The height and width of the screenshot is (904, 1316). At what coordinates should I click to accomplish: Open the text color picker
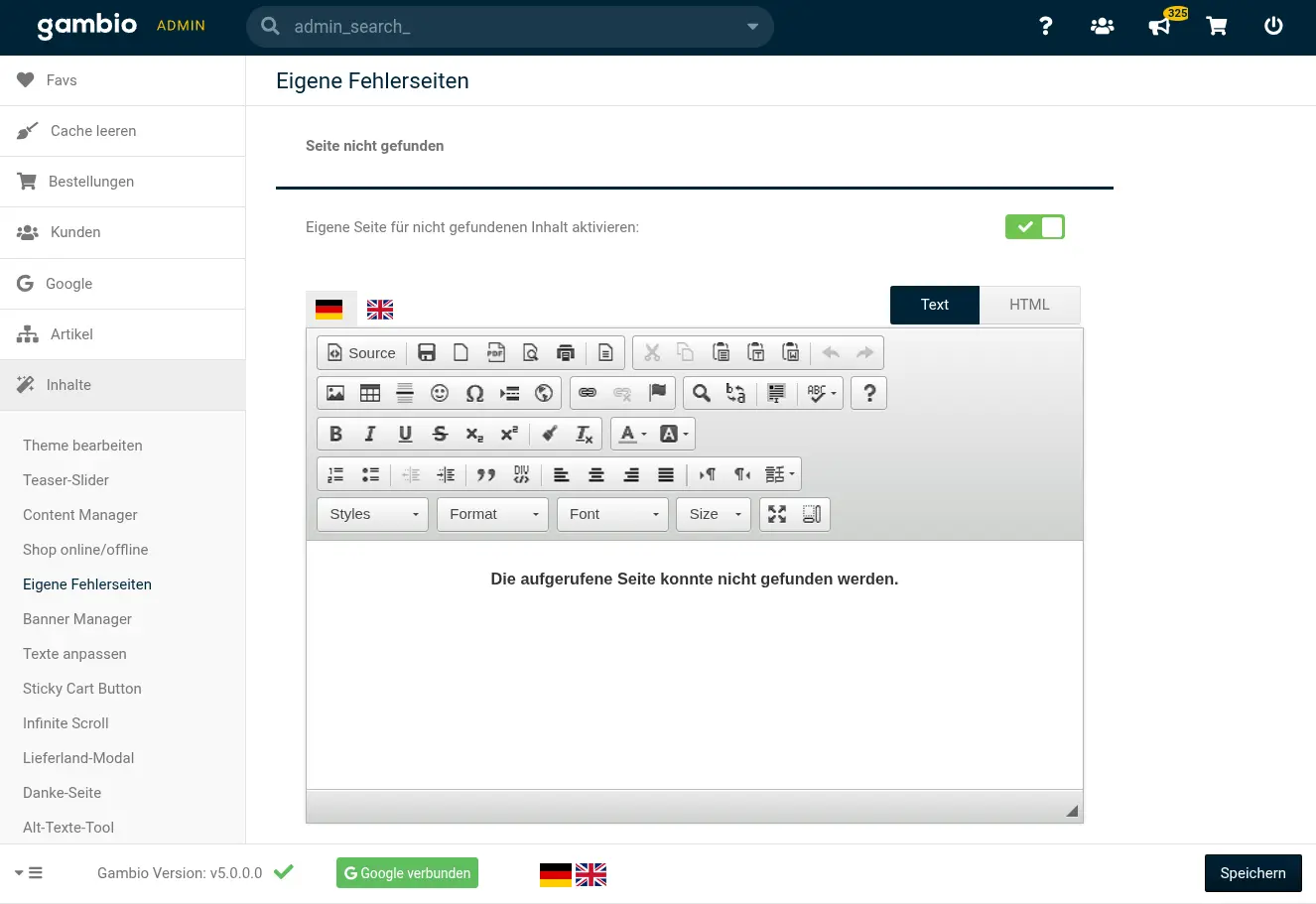(x=631, y=434)
